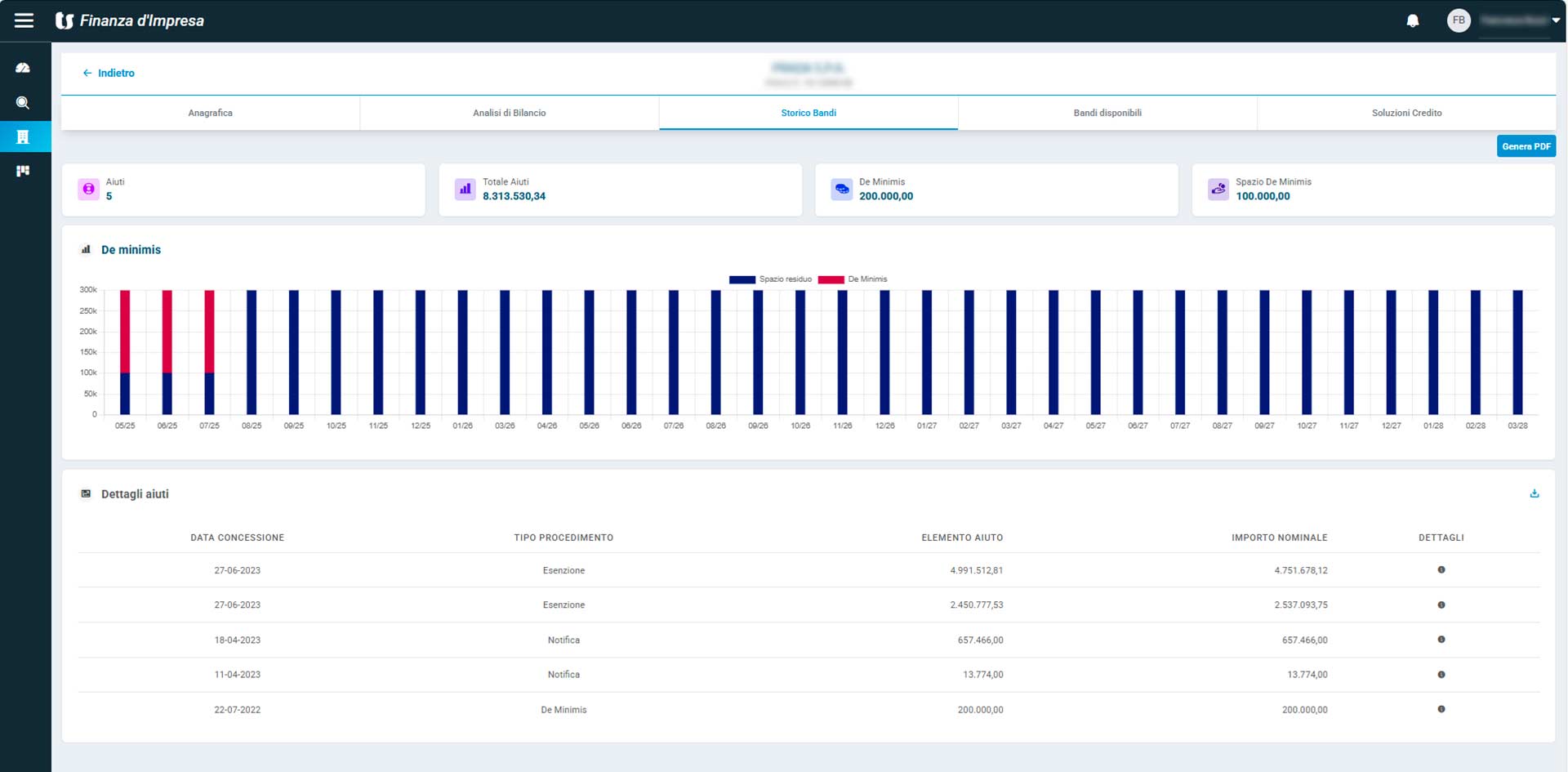Click the Totale Aiuti chart icon
The width and height of the screenshot is (1568, 772).
click(x=465, y=189)
